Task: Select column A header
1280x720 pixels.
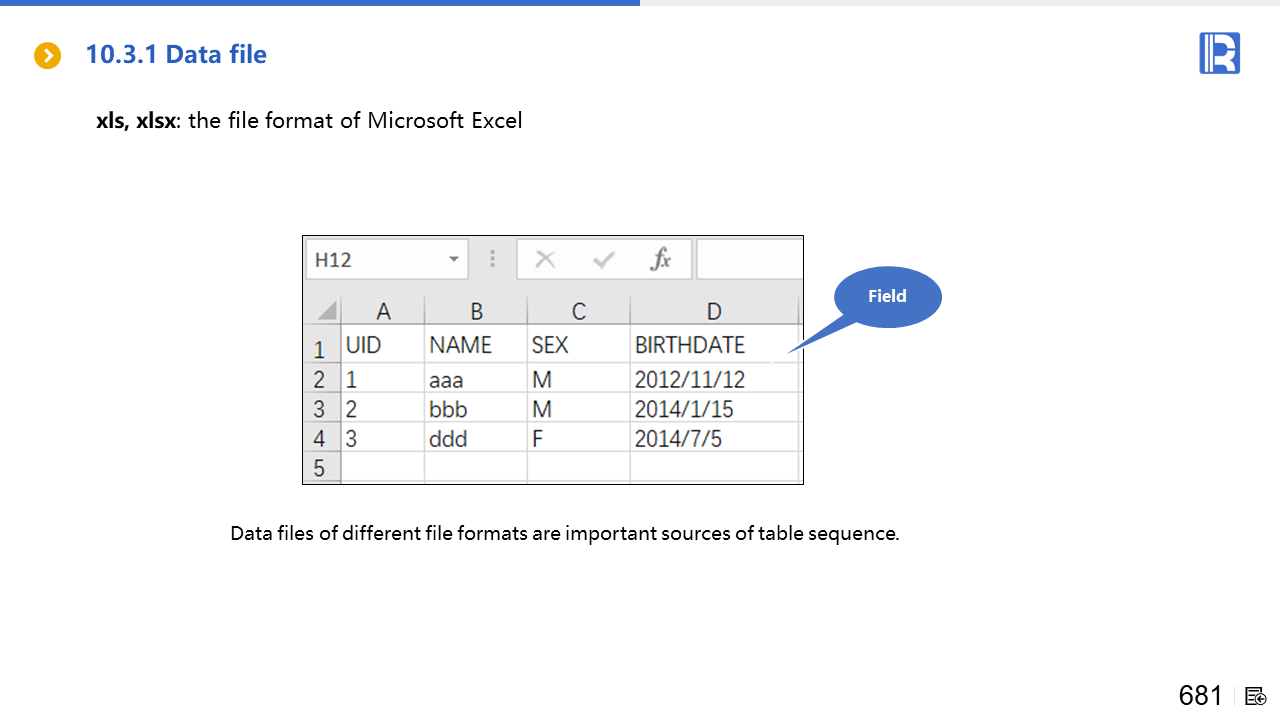Action: (382, 312)
